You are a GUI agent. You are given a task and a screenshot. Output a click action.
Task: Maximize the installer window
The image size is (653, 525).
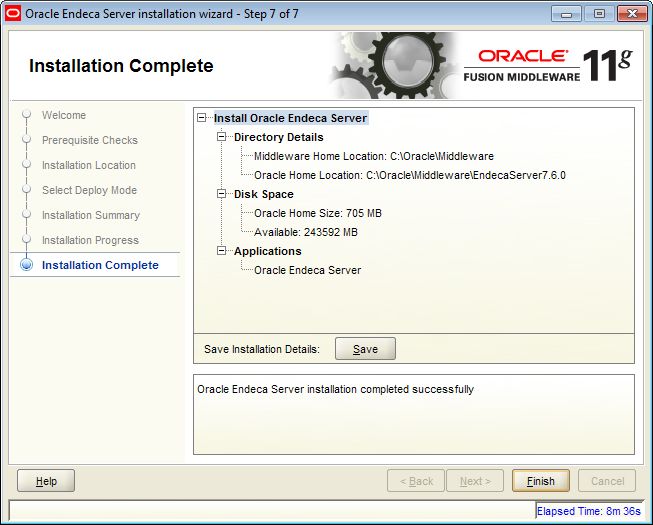tap(599, 14)
